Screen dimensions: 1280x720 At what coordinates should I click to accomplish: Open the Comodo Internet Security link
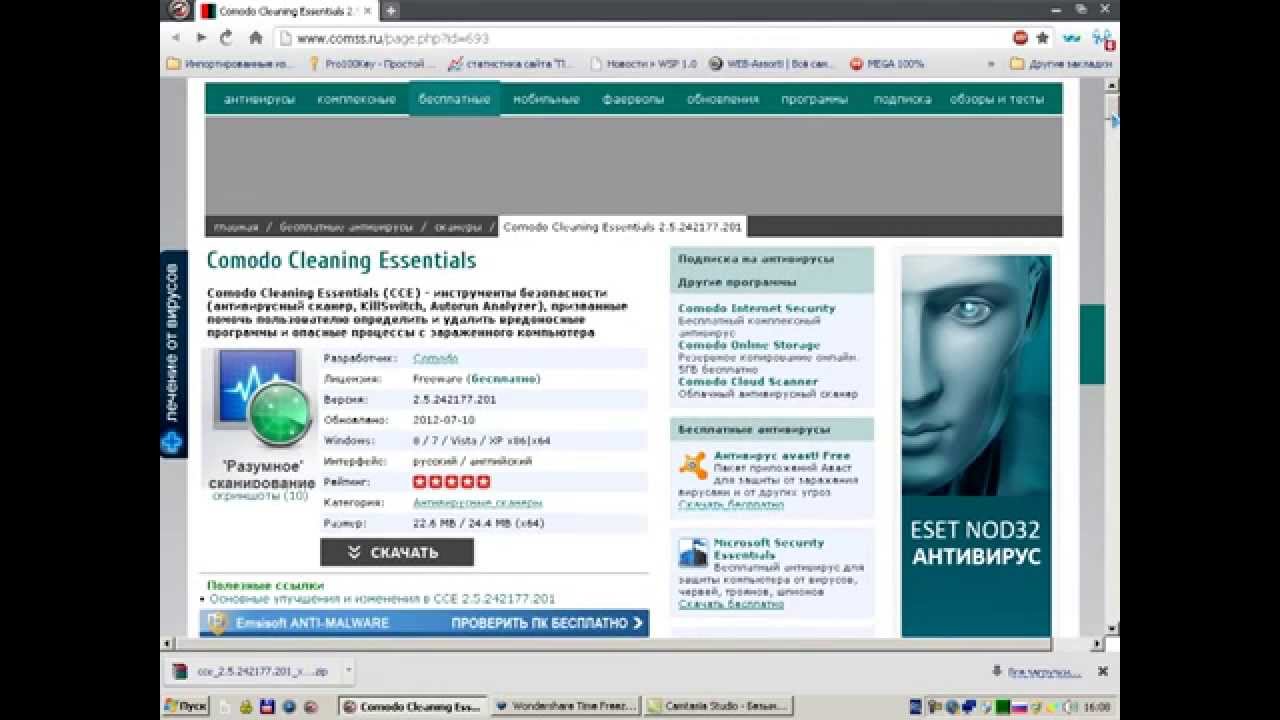point(757,308)
